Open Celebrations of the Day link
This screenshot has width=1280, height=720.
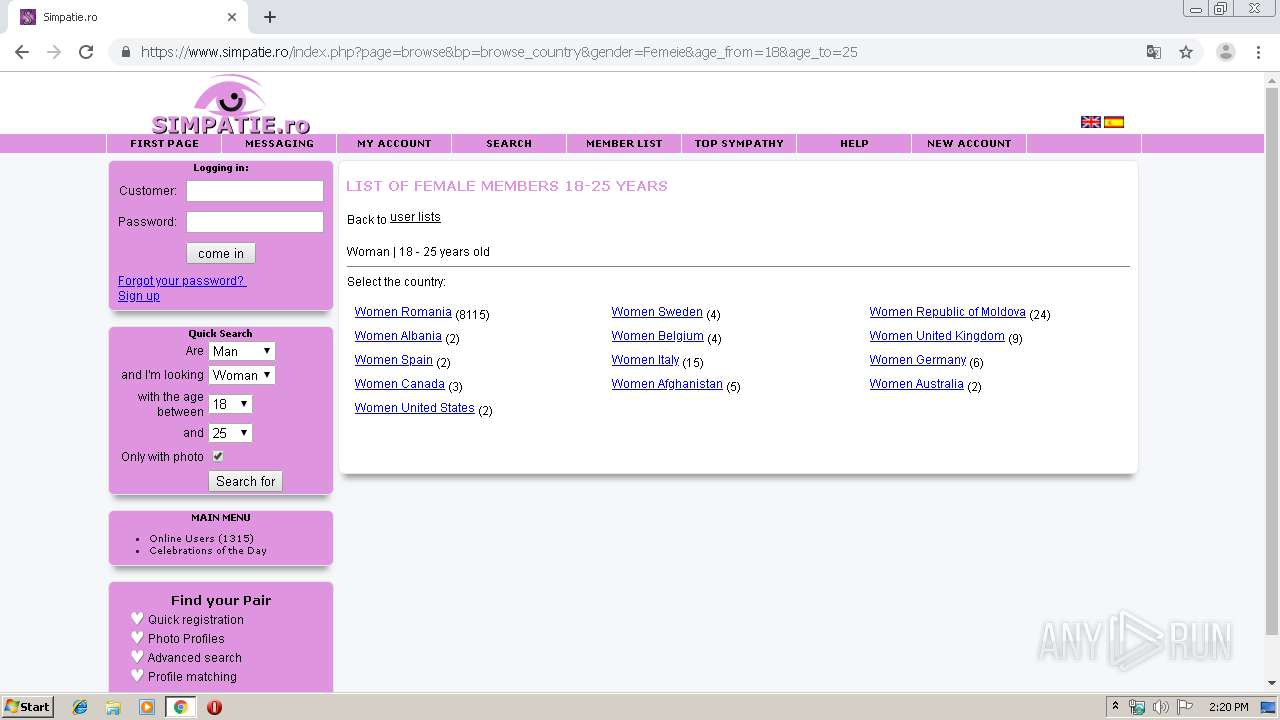point(208,551)
